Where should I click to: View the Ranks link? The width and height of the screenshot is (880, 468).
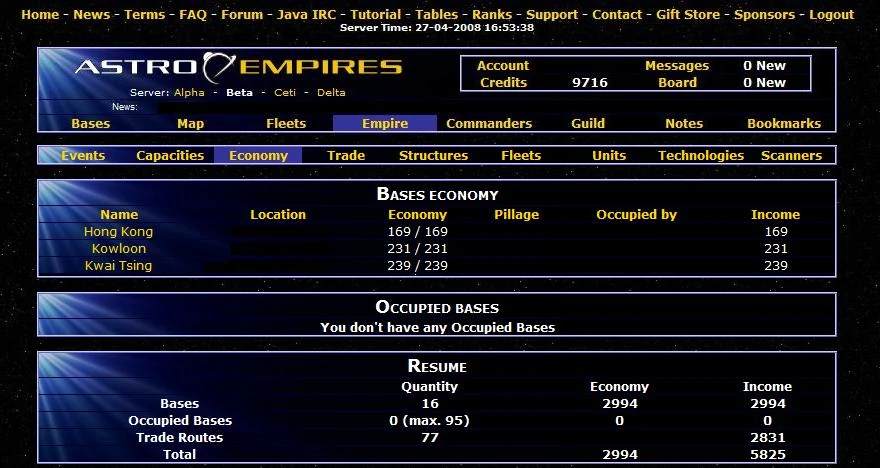click(492, 15)
